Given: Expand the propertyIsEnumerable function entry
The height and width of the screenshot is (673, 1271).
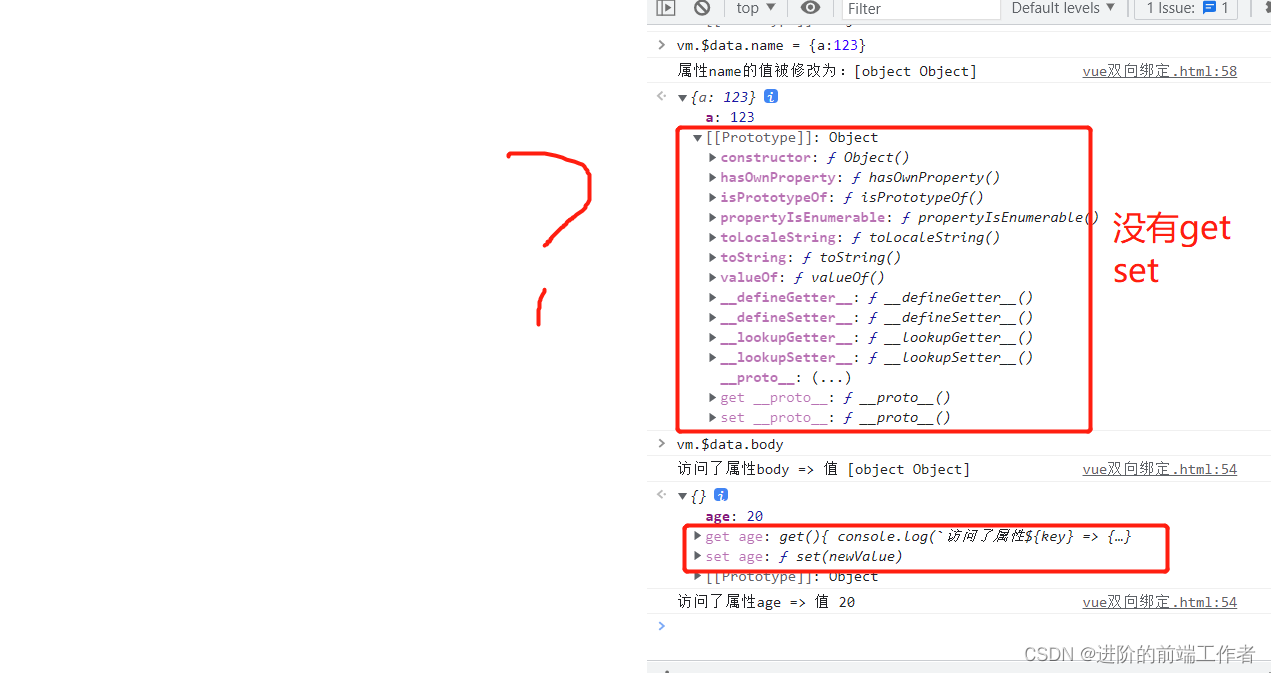Looking at the screenshot, I should coord(712,218).
